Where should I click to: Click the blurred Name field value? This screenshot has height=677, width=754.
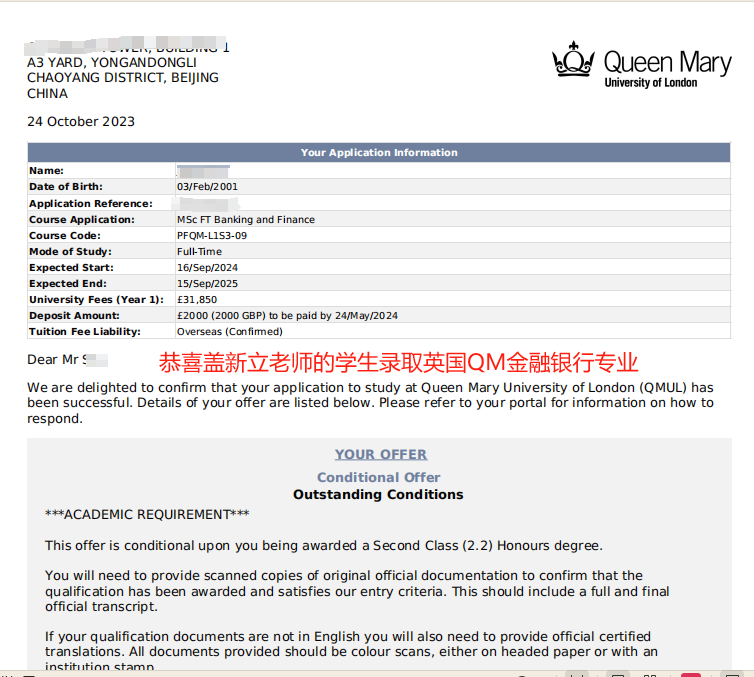pos(203,171)
